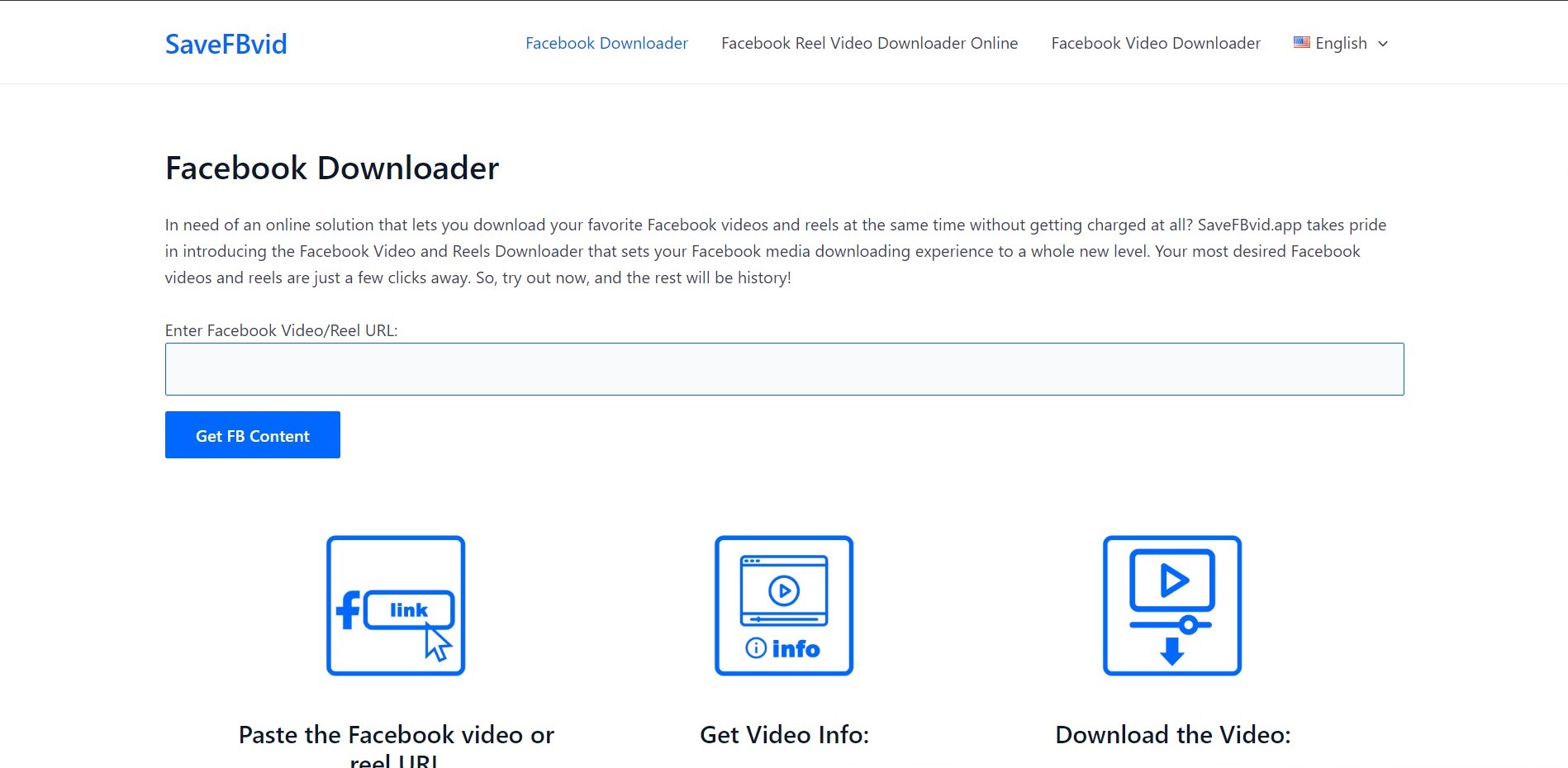Click the intro paragraph mentioning SaveFBvid.app

click(x=776, y=251)
